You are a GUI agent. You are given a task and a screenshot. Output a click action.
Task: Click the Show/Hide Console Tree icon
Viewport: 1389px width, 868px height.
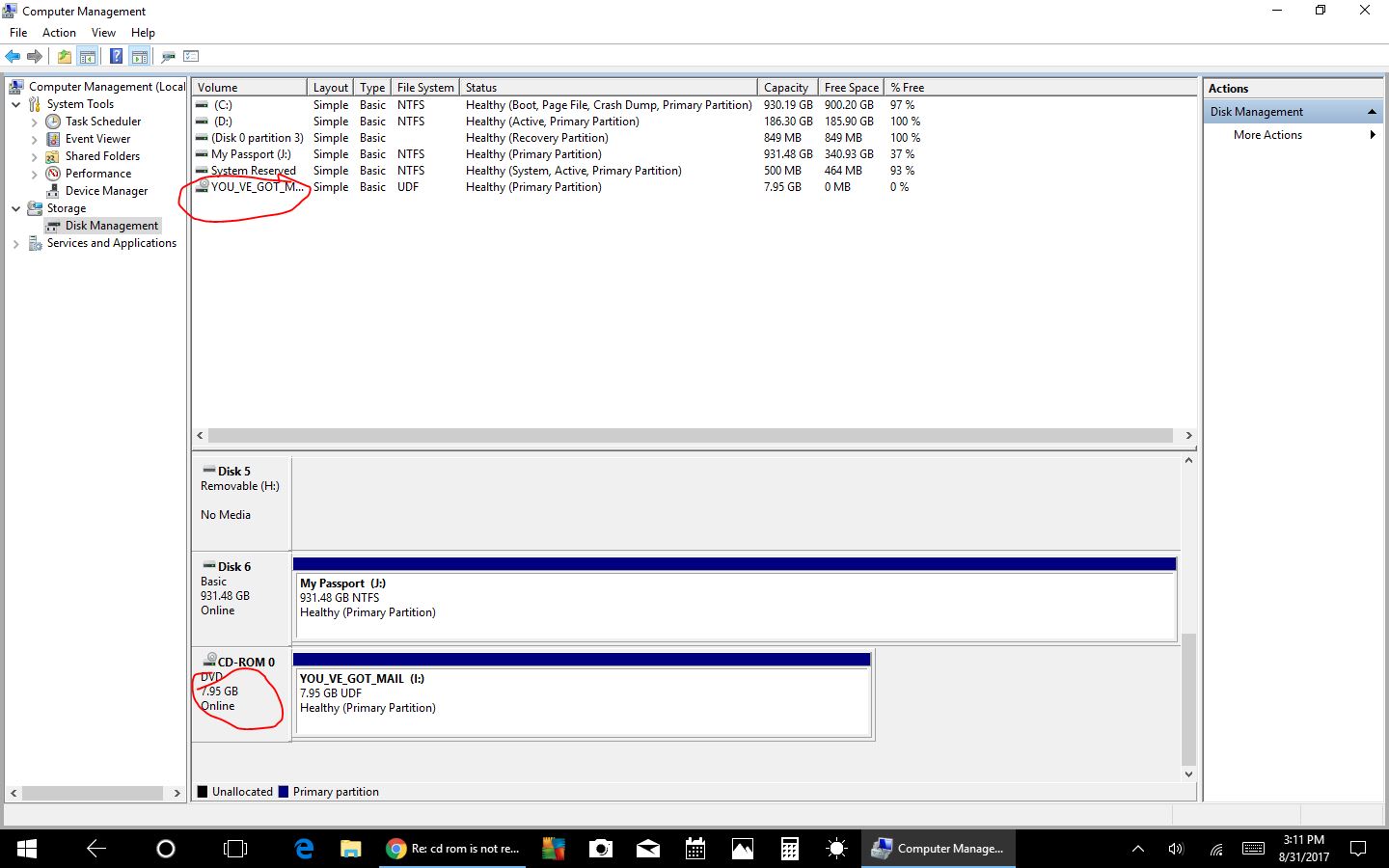[x=88, y=56]
